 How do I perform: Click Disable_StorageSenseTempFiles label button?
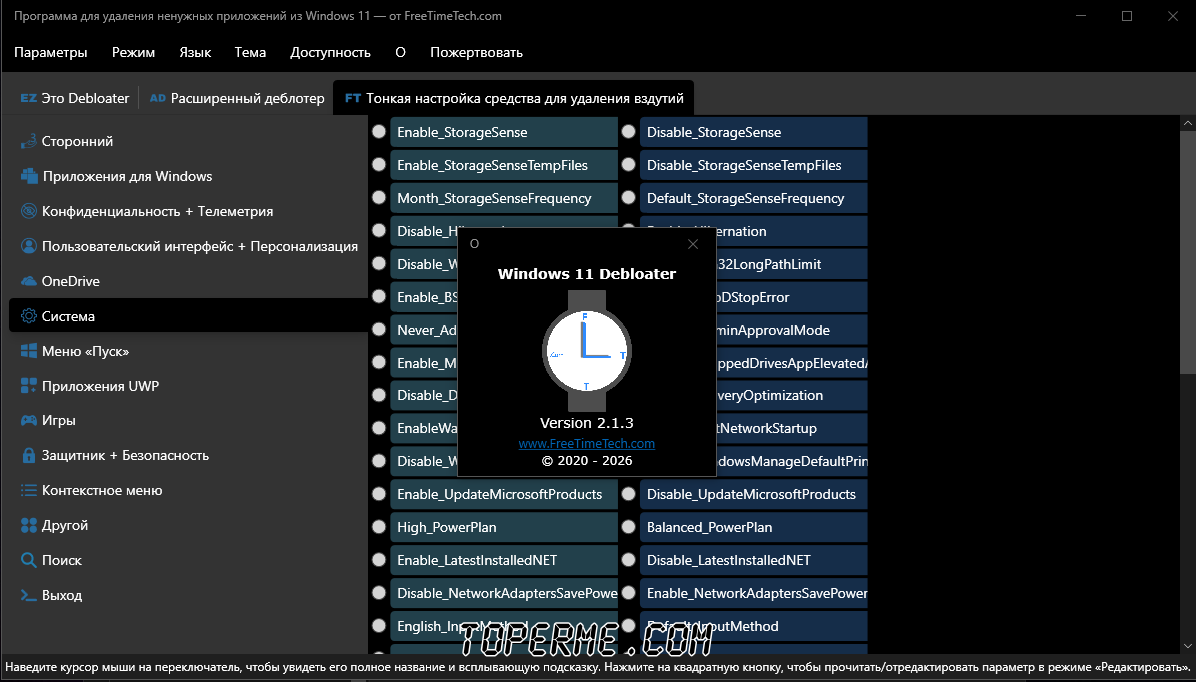point(754,166)
